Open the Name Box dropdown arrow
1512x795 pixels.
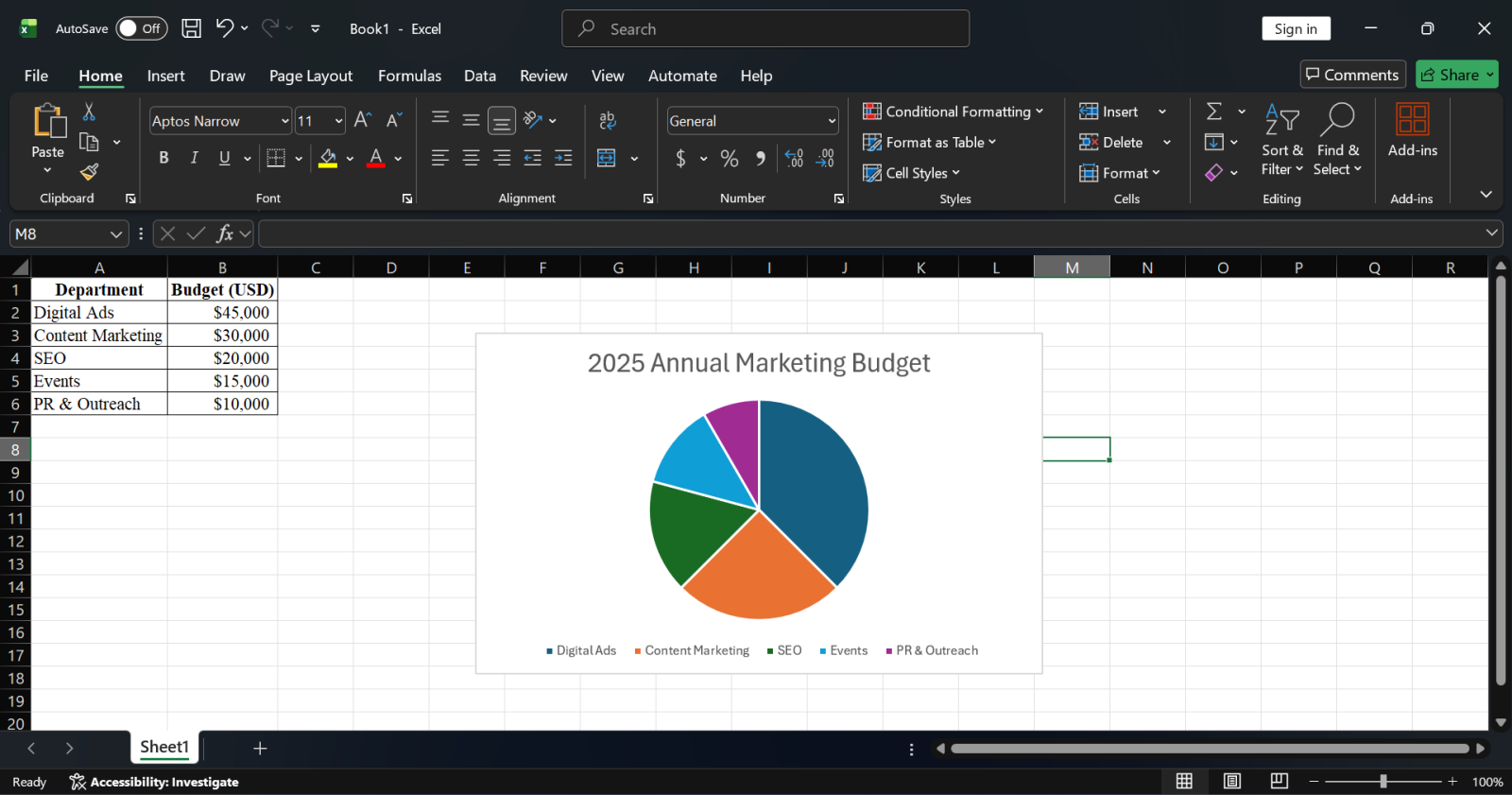tap(116, 233)
